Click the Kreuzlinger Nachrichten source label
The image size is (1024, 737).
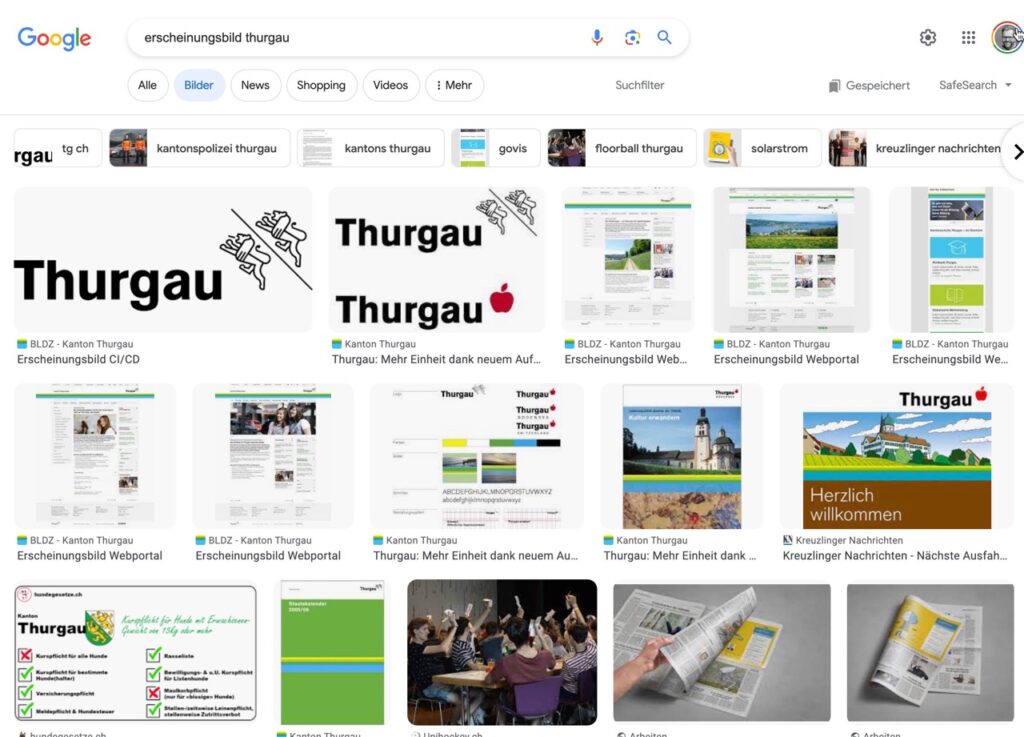(x=849, y=540)
